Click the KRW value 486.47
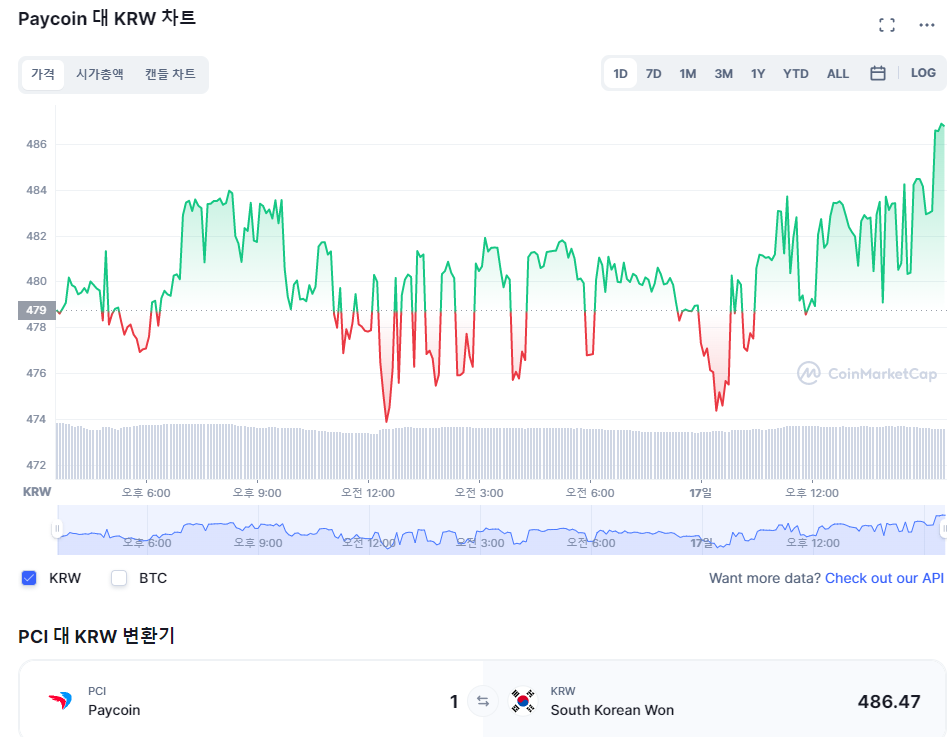 pyautogui.click(x=889, y=702)
